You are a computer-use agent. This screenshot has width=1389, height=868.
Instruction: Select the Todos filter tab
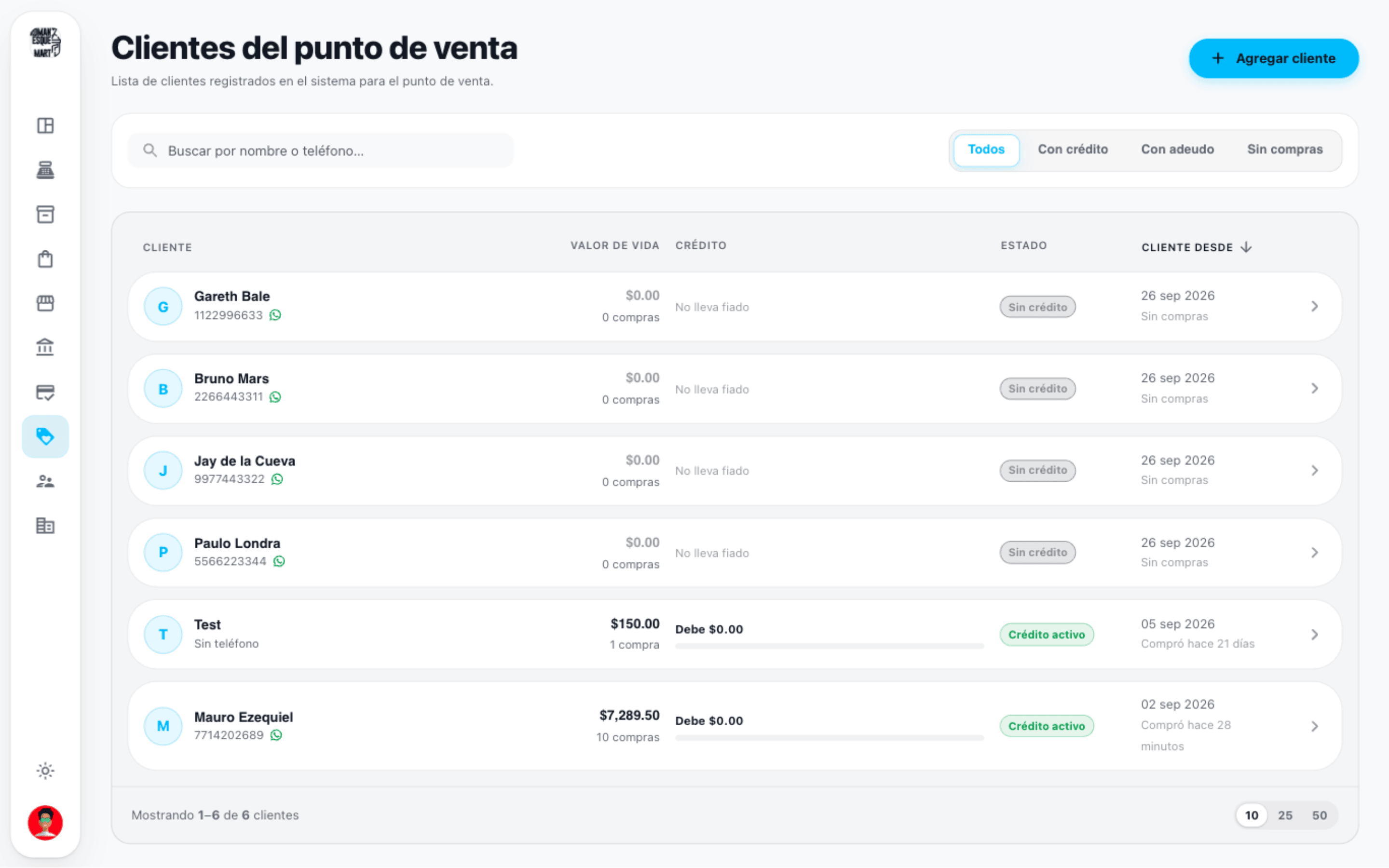pyautogui.click(x=986, y=150)
